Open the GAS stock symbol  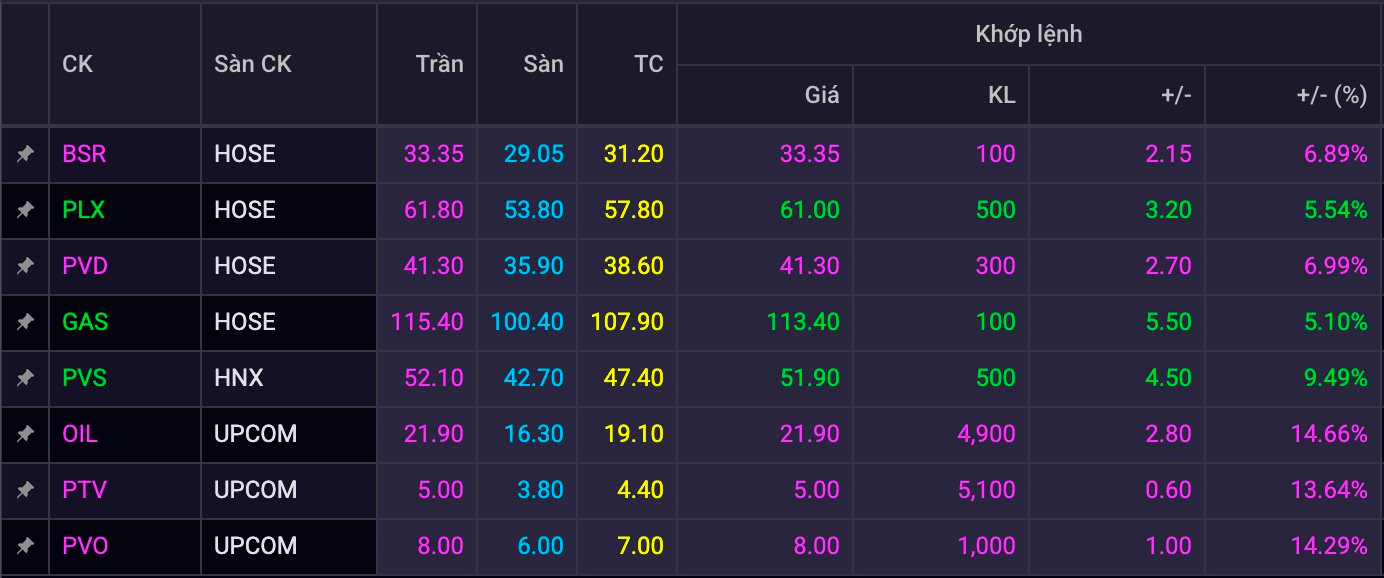click(85, 322)
